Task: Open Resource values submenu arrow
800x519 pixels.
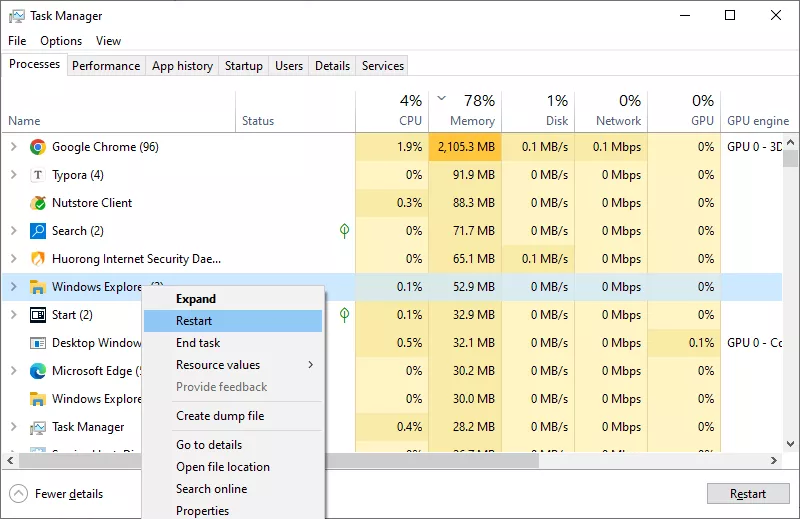Action: click(x=310, y=365)
